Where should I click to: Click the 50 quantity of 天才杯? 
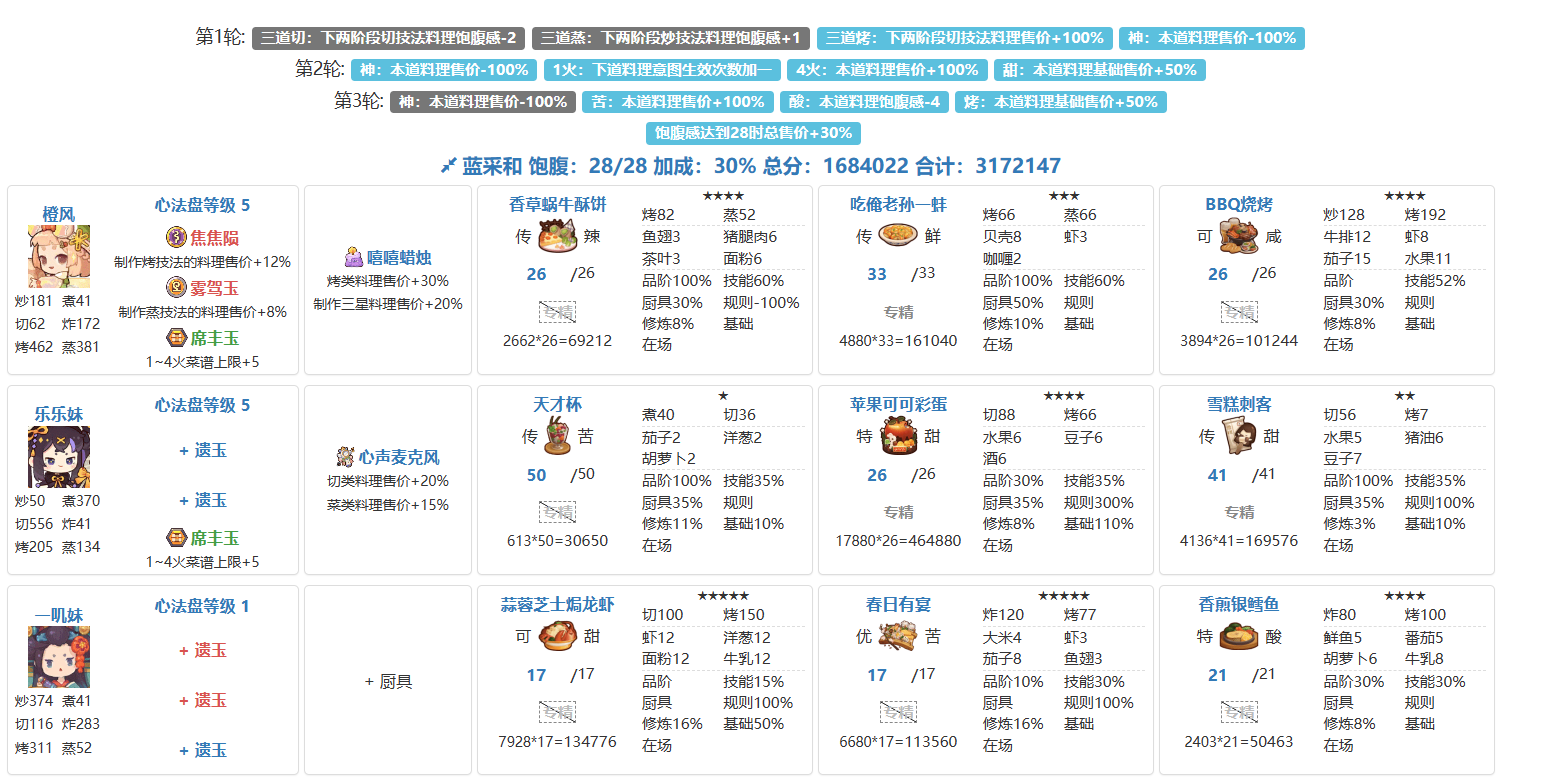coord(537,475)
